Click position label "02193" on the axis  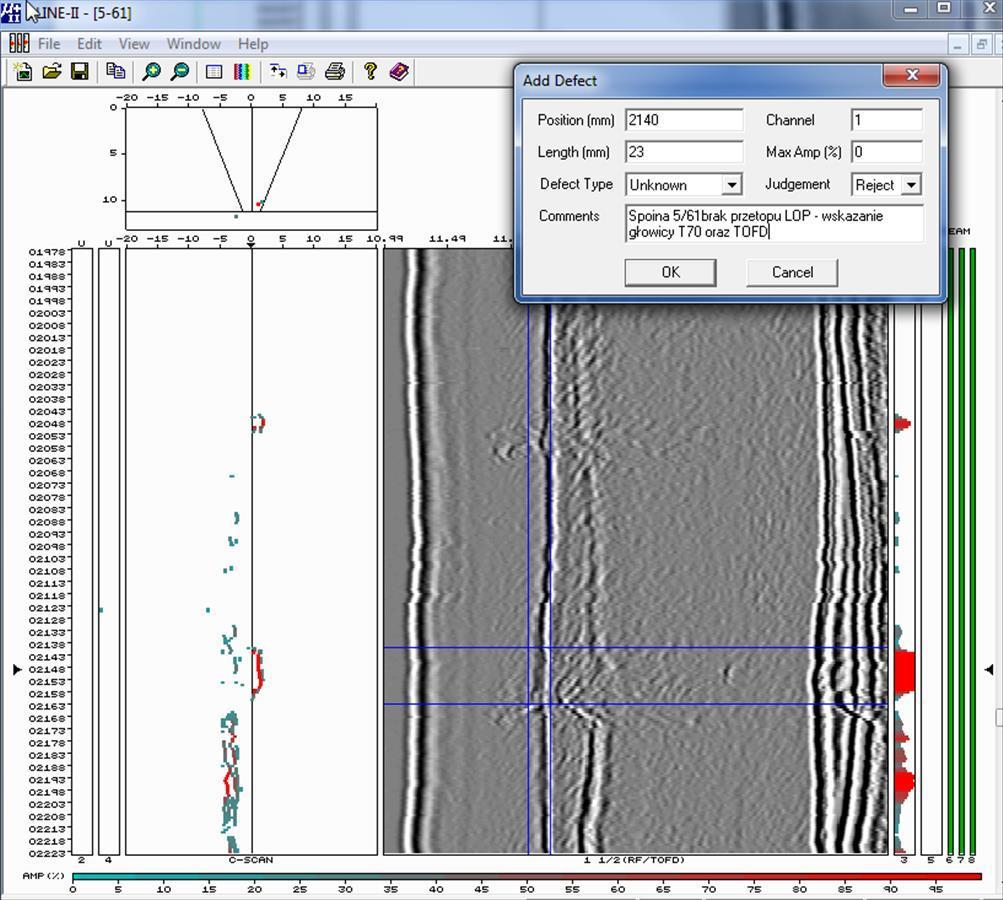(47, 780)
